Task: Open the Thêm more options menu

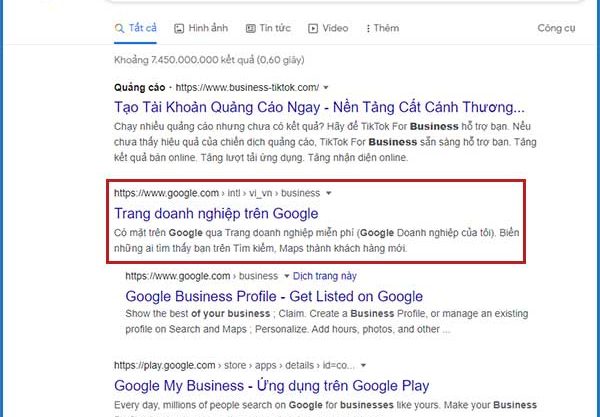Action: (382, 28)
